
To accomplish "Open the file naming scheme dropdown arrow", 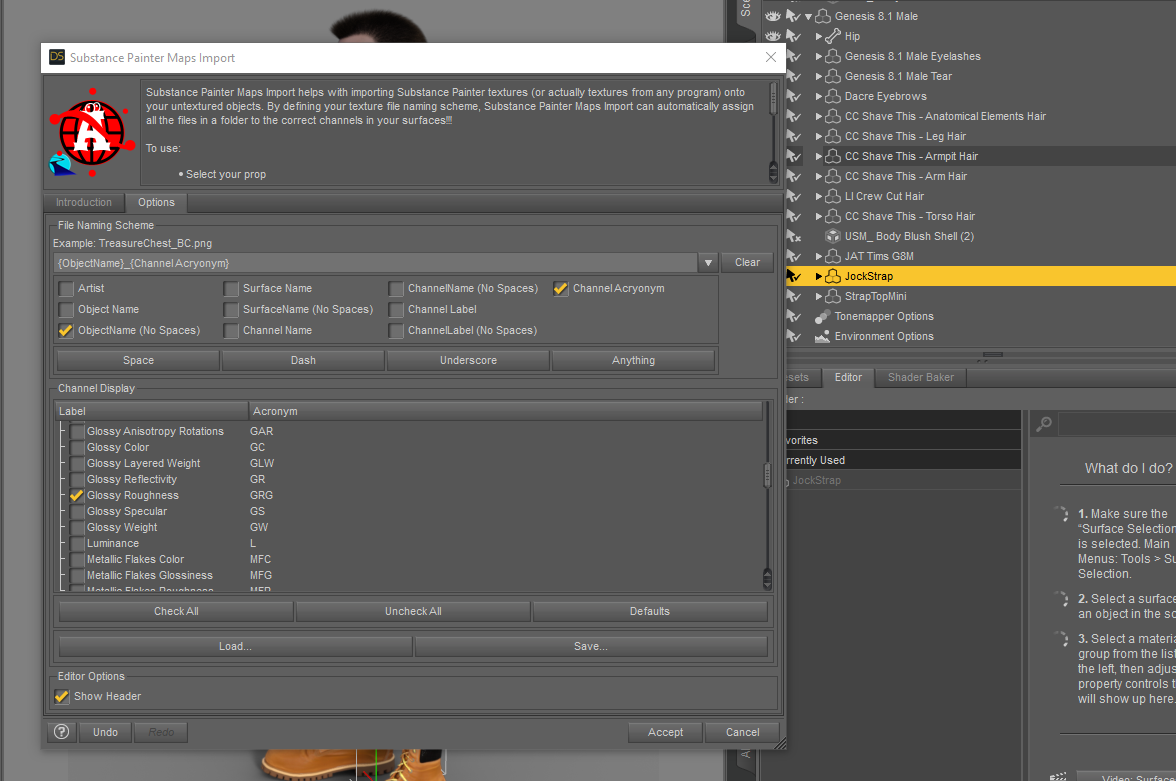I will pos(708,263).
